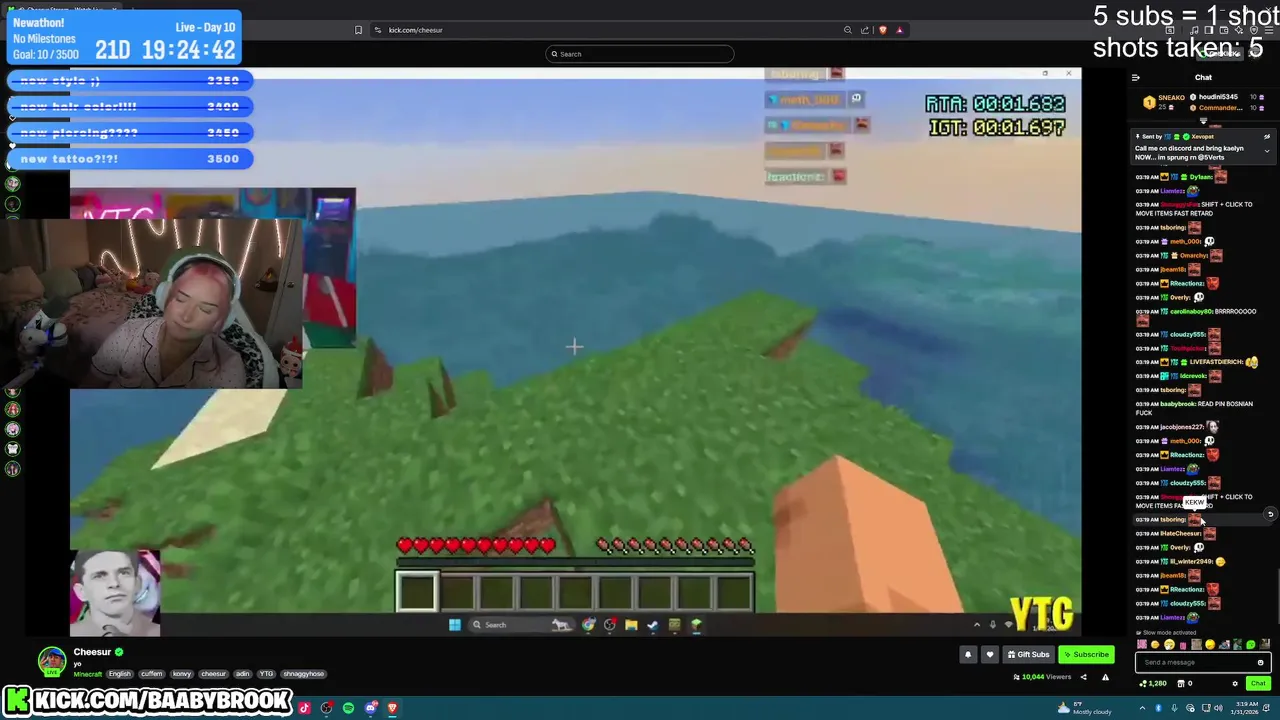The width and height of the screenshot is (1280, 720).
Task: Click the share stream icon
Action: tap(1083, 677)
